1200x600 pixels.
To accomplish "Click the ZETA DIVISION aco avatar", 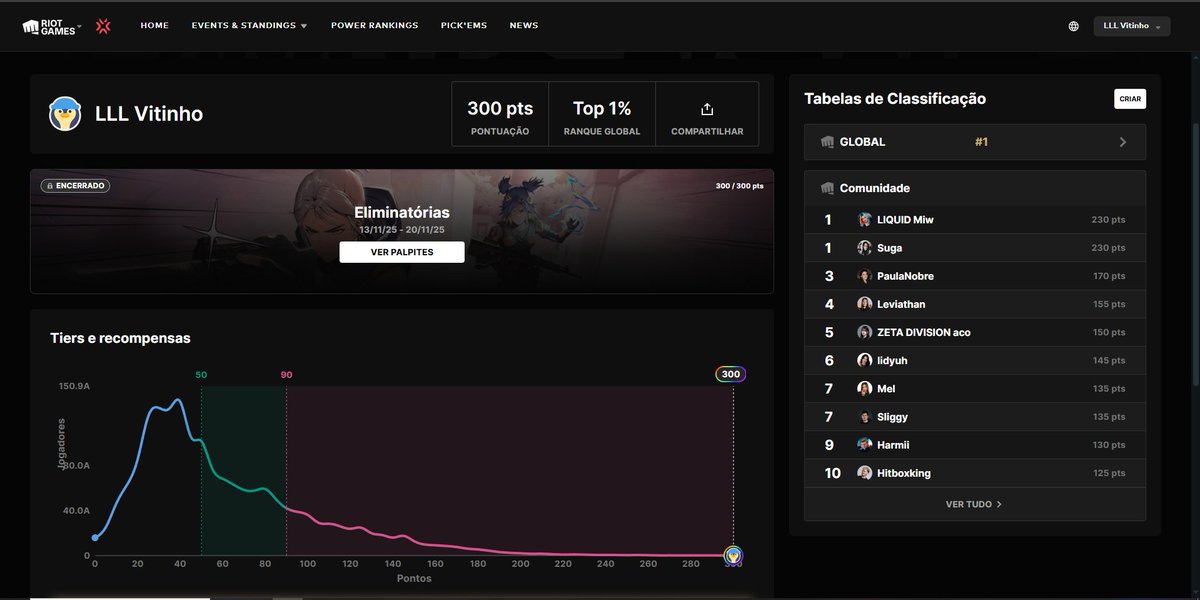I will pos(864,332).
